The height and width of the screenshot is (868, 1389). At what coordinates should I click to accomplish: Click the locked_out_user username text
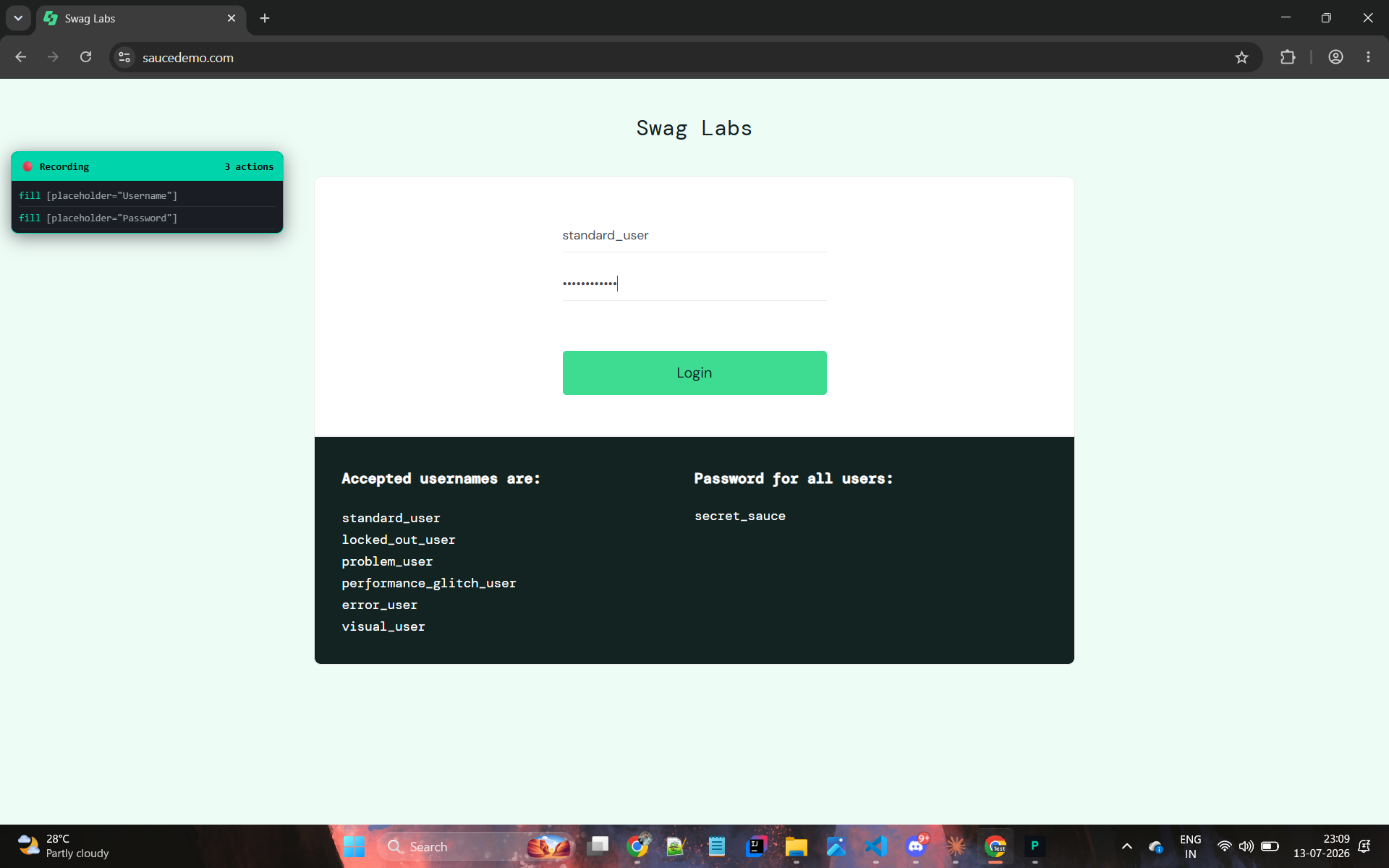tap(399, 540)
